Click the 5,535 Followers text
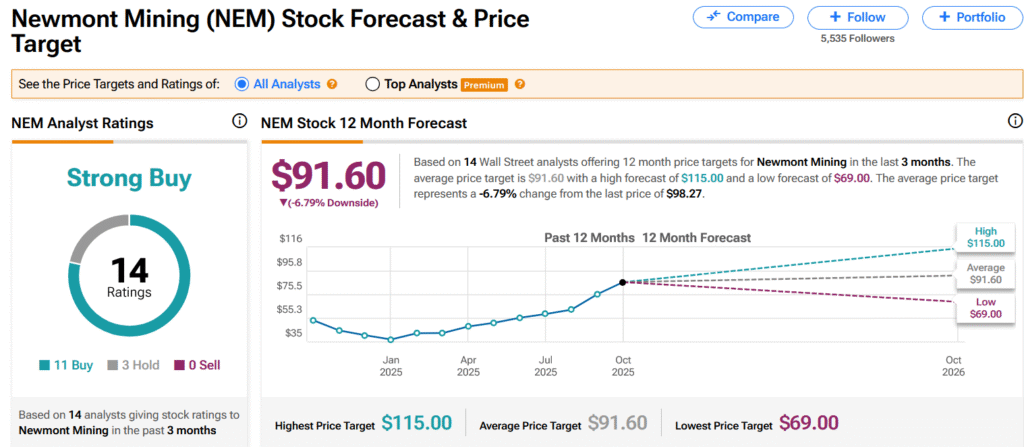This screenshot has width=1024, height=447. point(857,39)
